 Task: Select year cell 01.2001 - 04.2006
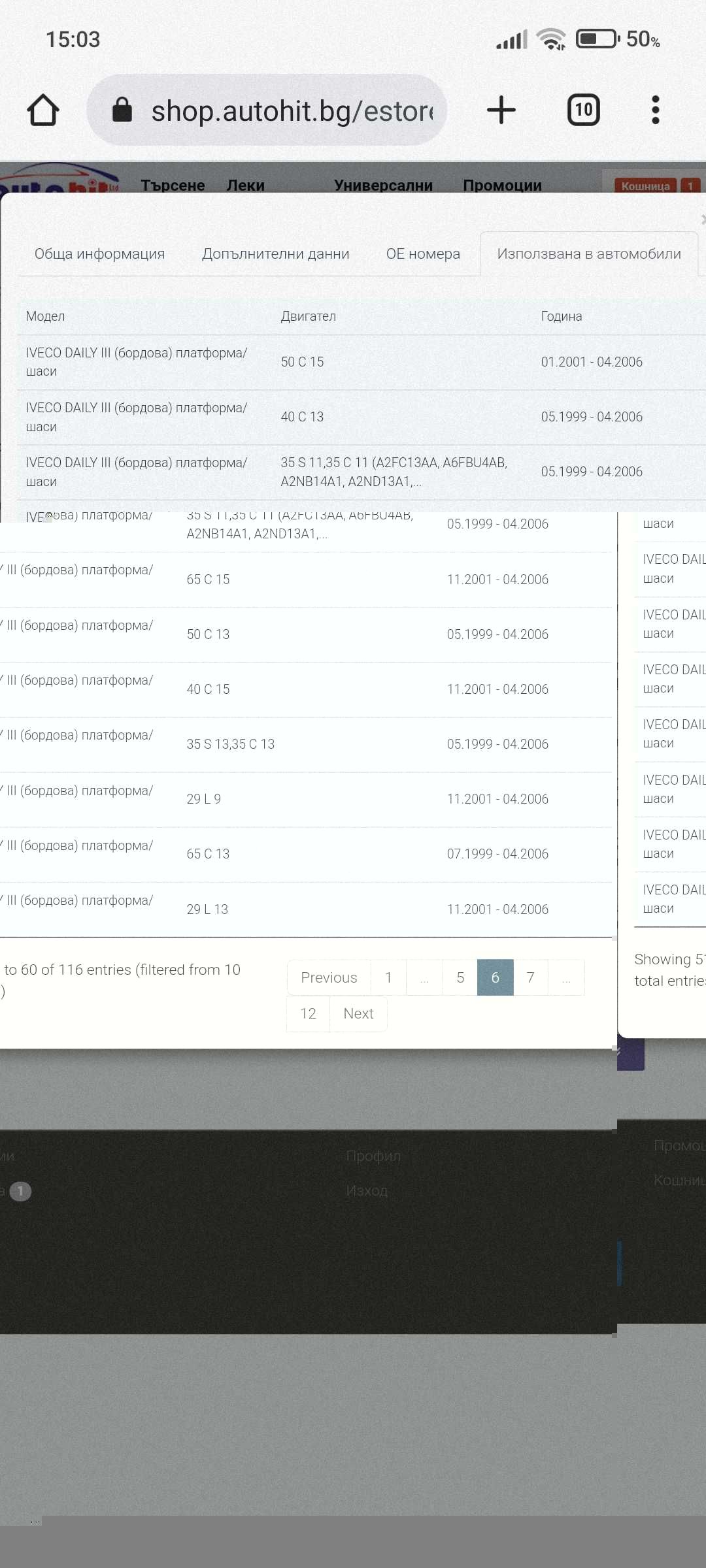(x=592, y=362)
